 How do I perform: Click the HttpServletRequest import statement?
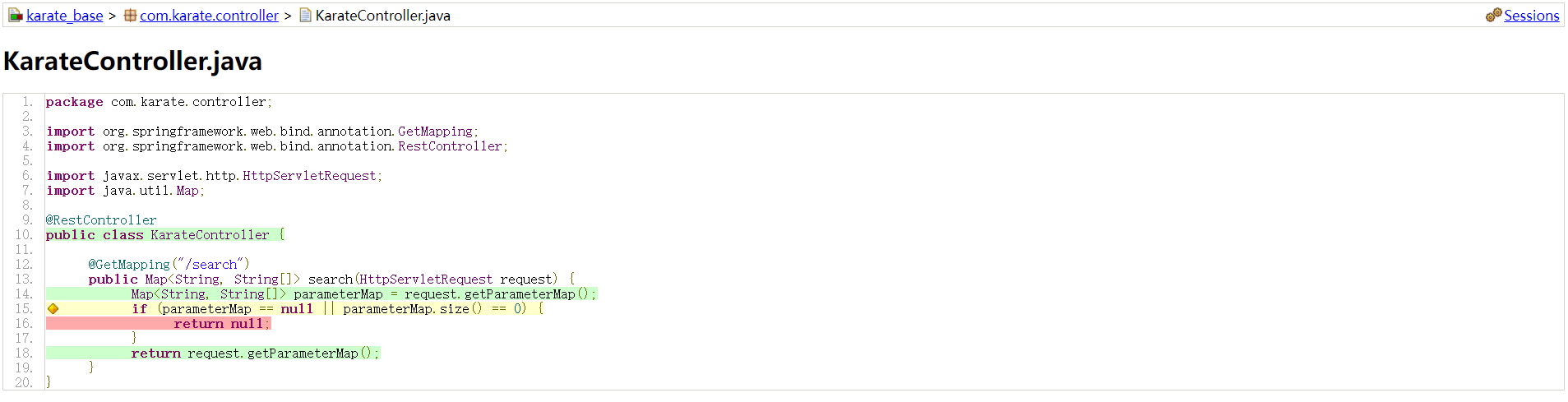pos(215,176)
